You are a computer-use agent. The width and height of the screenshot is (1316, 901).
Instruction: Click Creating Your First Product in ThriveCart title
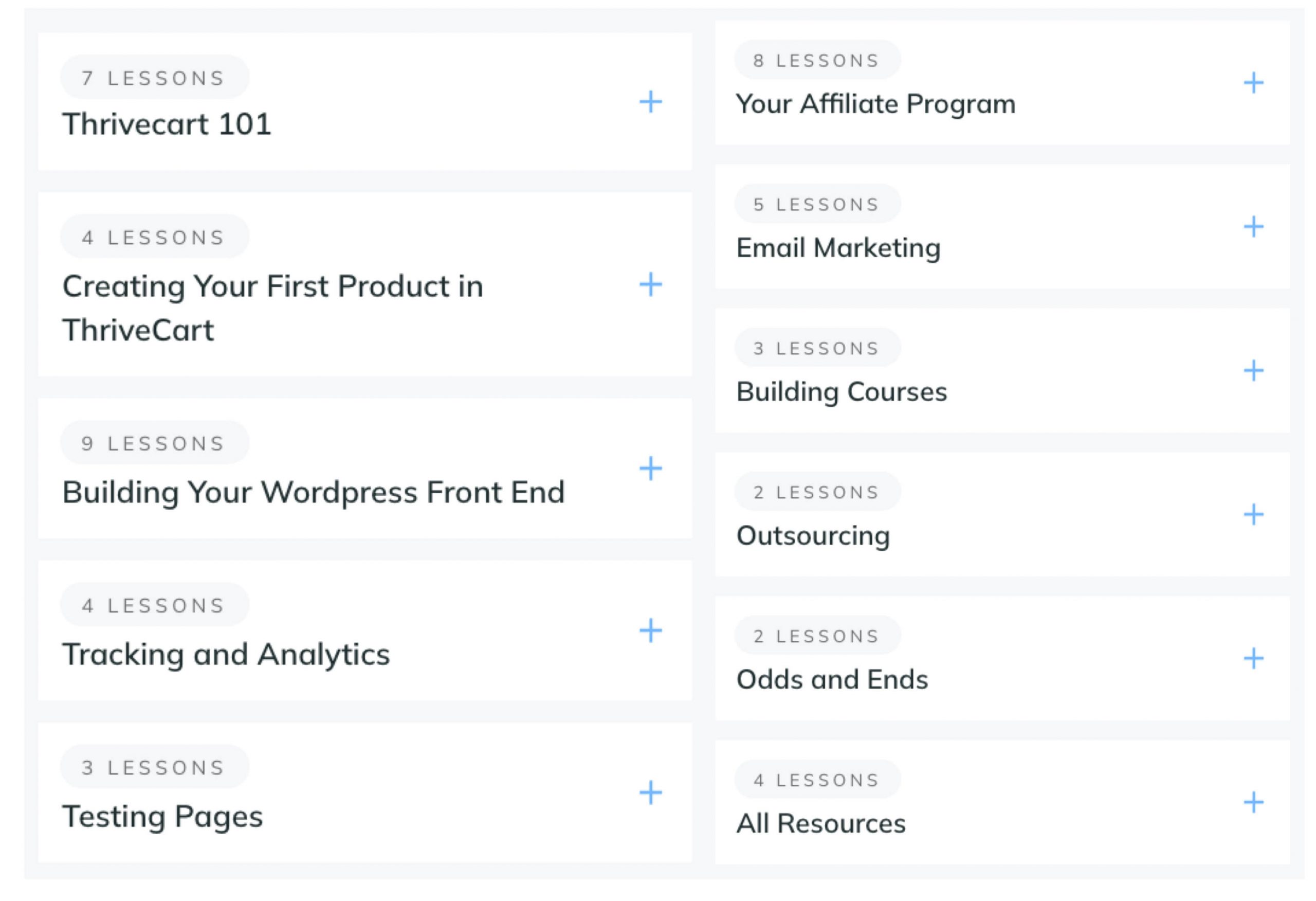click(x=272, y=308)
